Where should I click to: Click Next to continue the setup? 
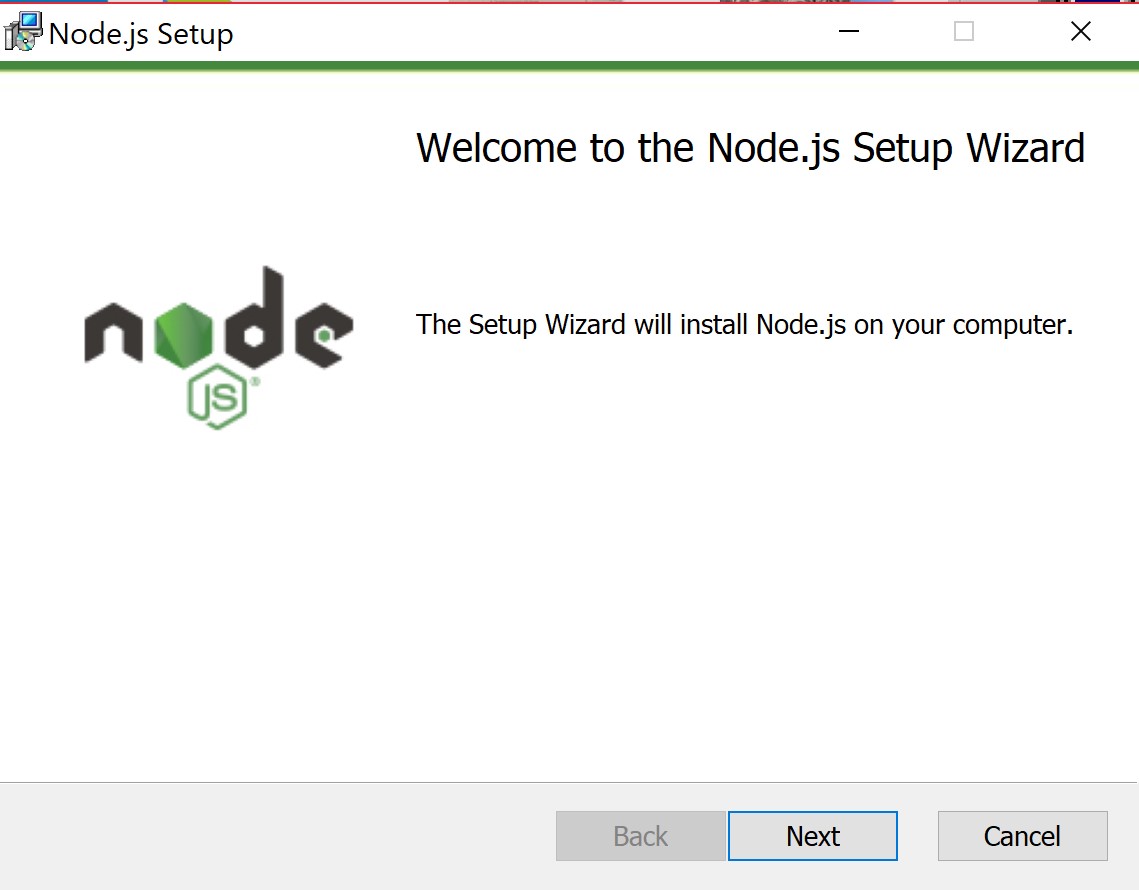[813, 836]
